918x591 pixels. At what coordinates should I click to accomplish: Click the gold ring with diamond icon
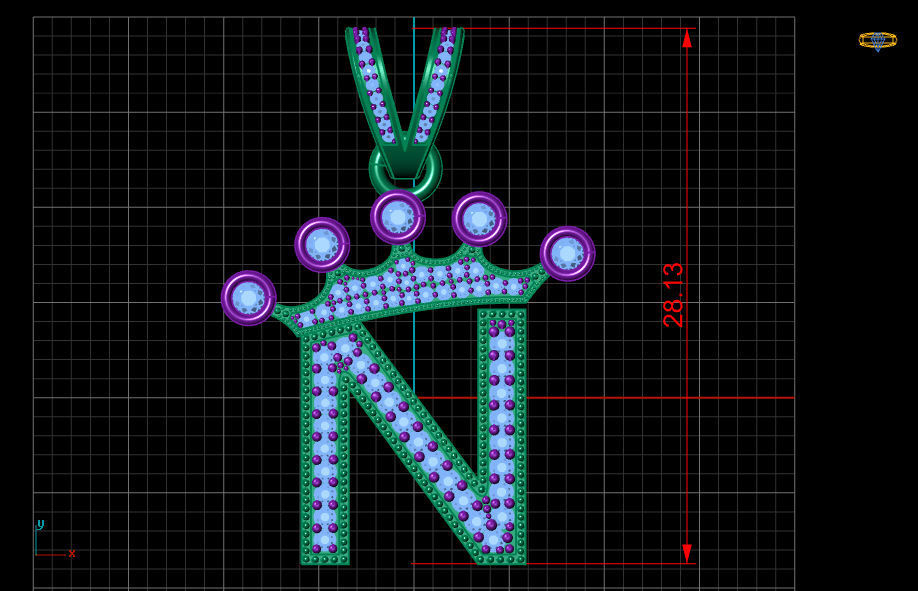click(x=877, y=41)
